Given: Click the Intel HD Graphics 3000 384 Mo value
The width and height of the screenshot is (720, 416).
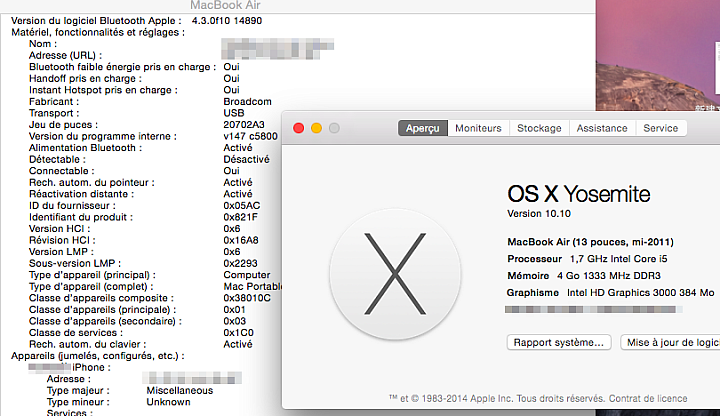Looking at the screenshot, I should click(641, 293).
